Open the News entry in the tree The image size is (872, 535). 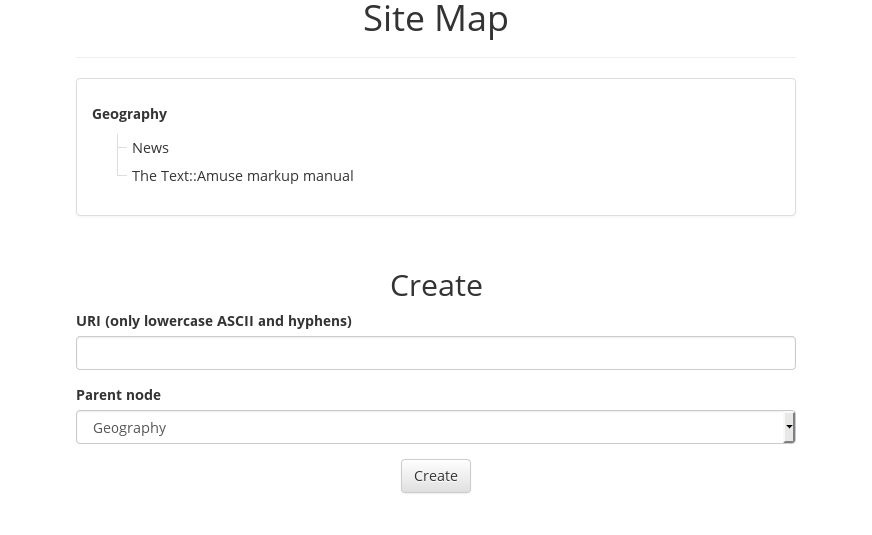[x=150, y=148]
